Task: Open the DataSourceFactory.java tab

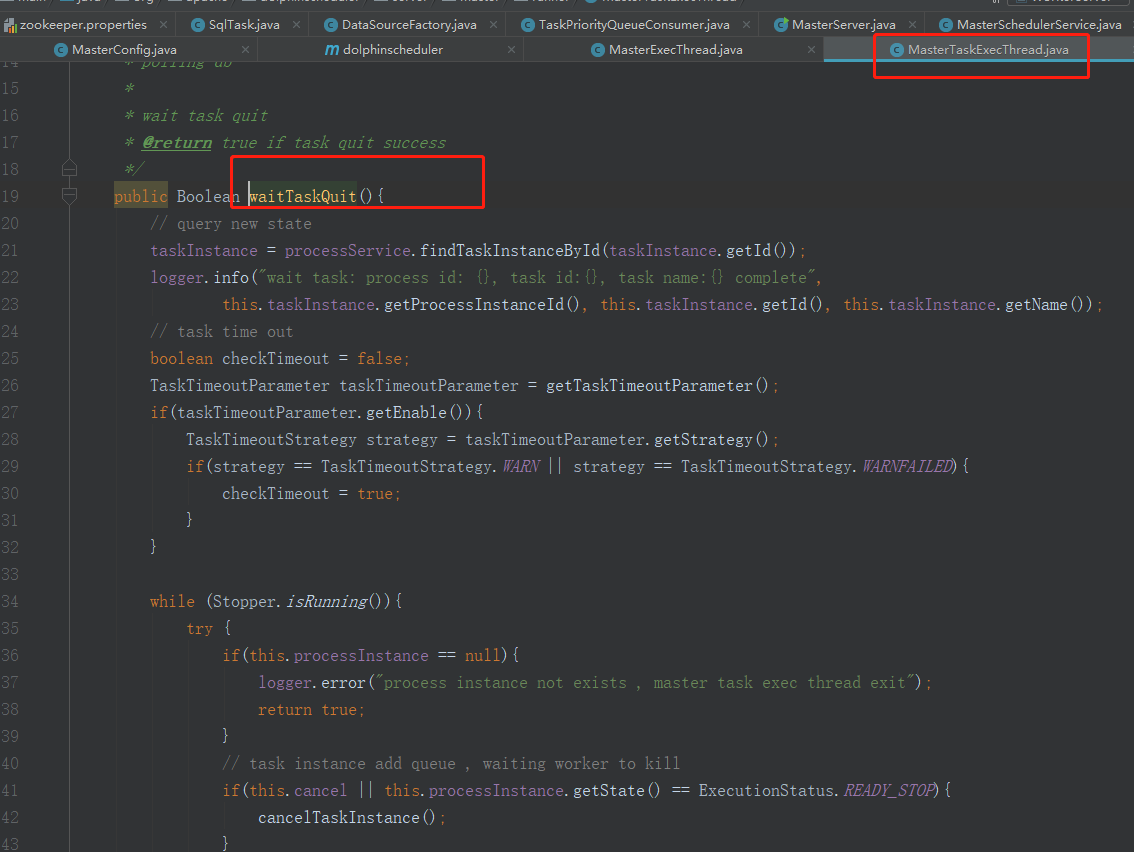Action: tap(409, 25)
